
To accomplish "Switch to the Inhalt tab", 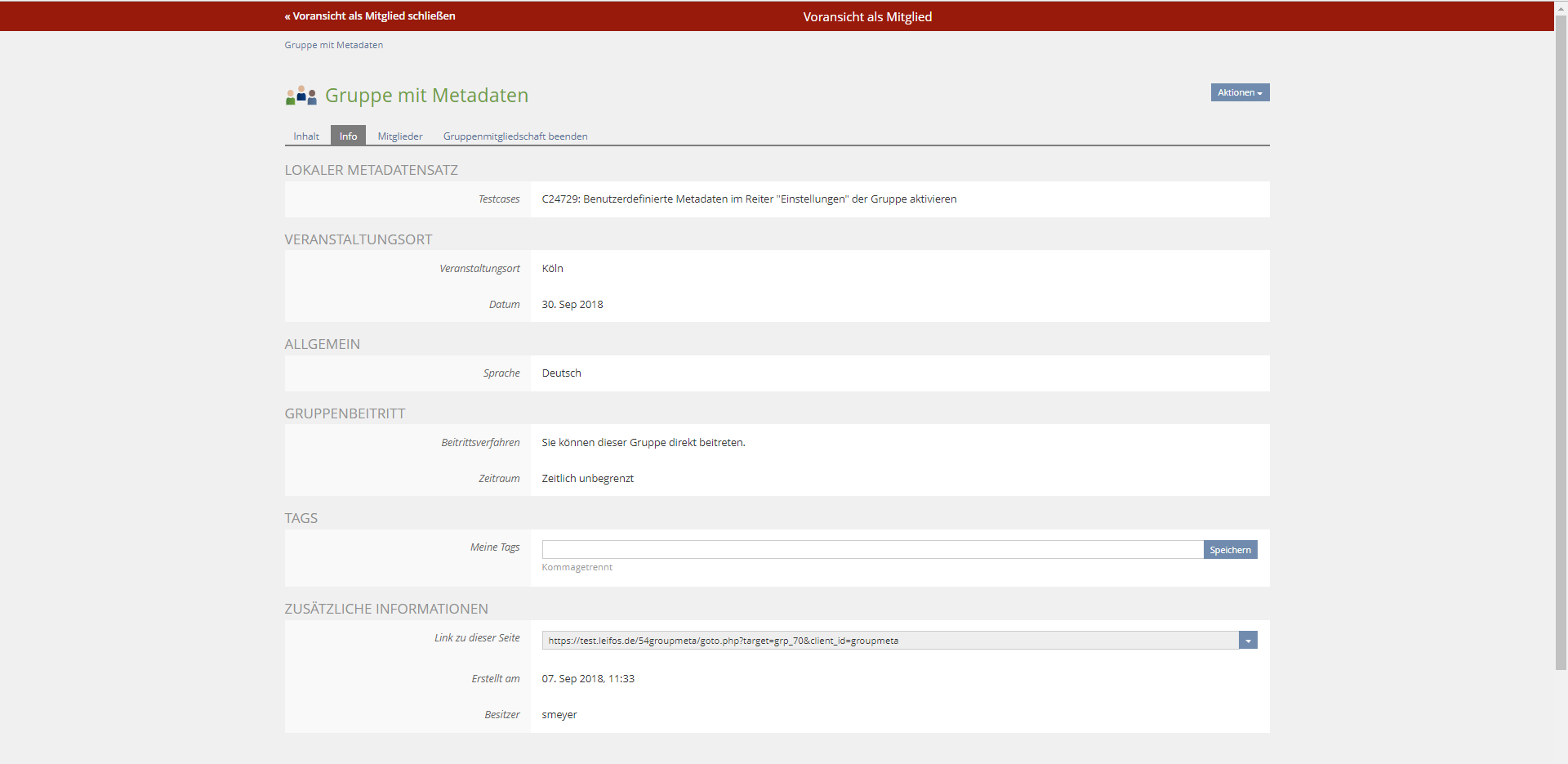I will click(x=306, y=136).
